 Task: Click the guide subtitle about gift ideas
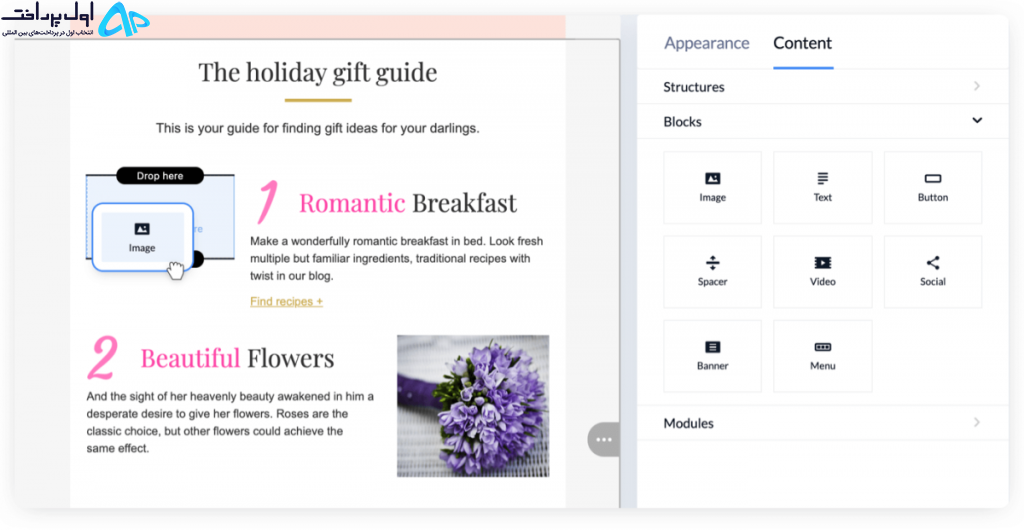317,129
